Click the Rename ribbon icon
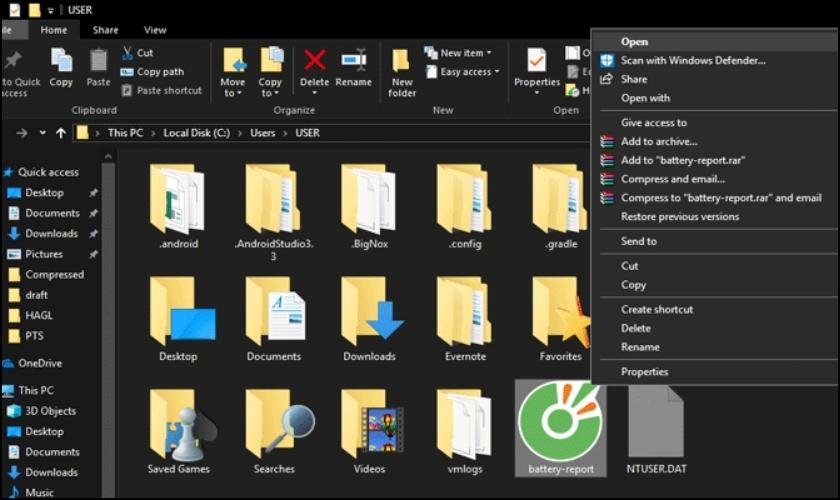840x500 pixels. (x=354, y=60)
